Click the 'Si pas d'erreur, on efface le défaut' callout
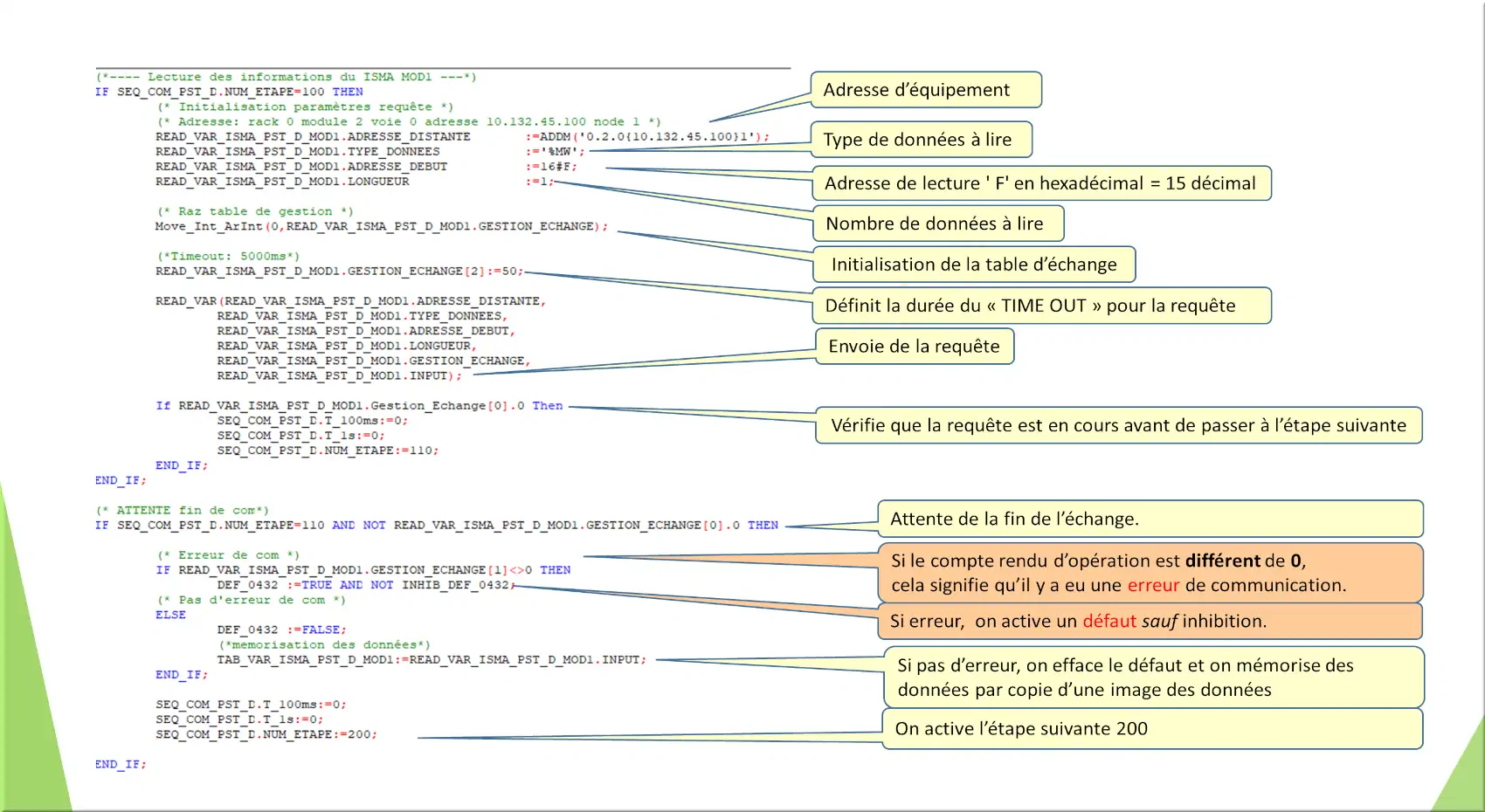Image resolution: width=1485 pixels, height=812 pixels. (x=1154, y=677)
